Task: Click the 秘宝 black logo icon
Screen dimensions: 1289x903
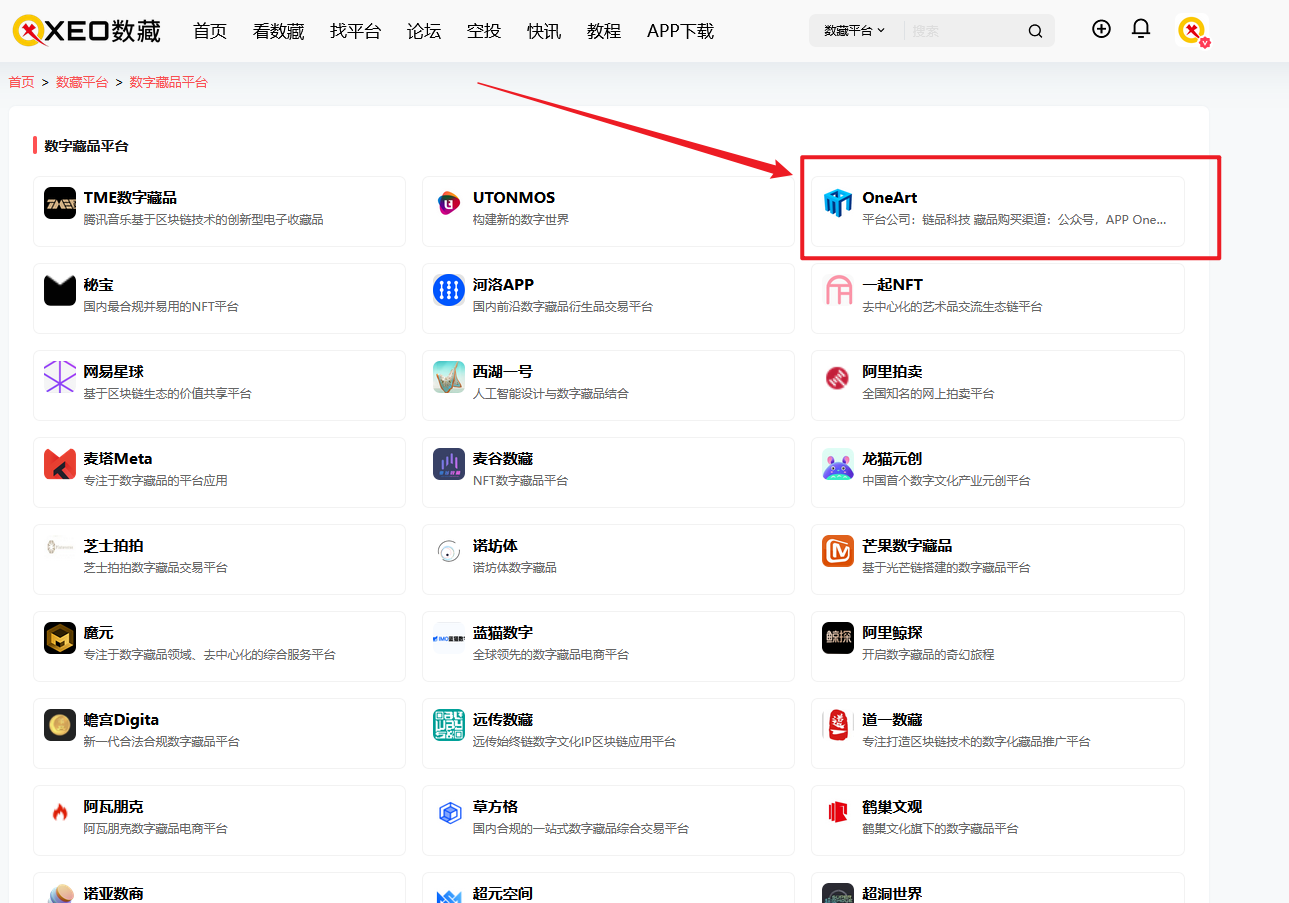Action: coord(60,290)
